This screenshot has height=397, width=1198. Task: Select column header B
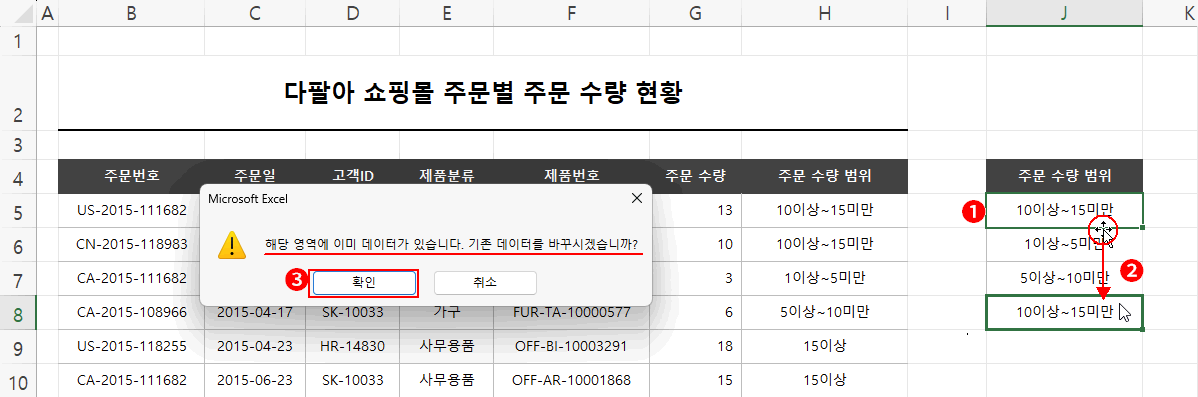point(131,13)
